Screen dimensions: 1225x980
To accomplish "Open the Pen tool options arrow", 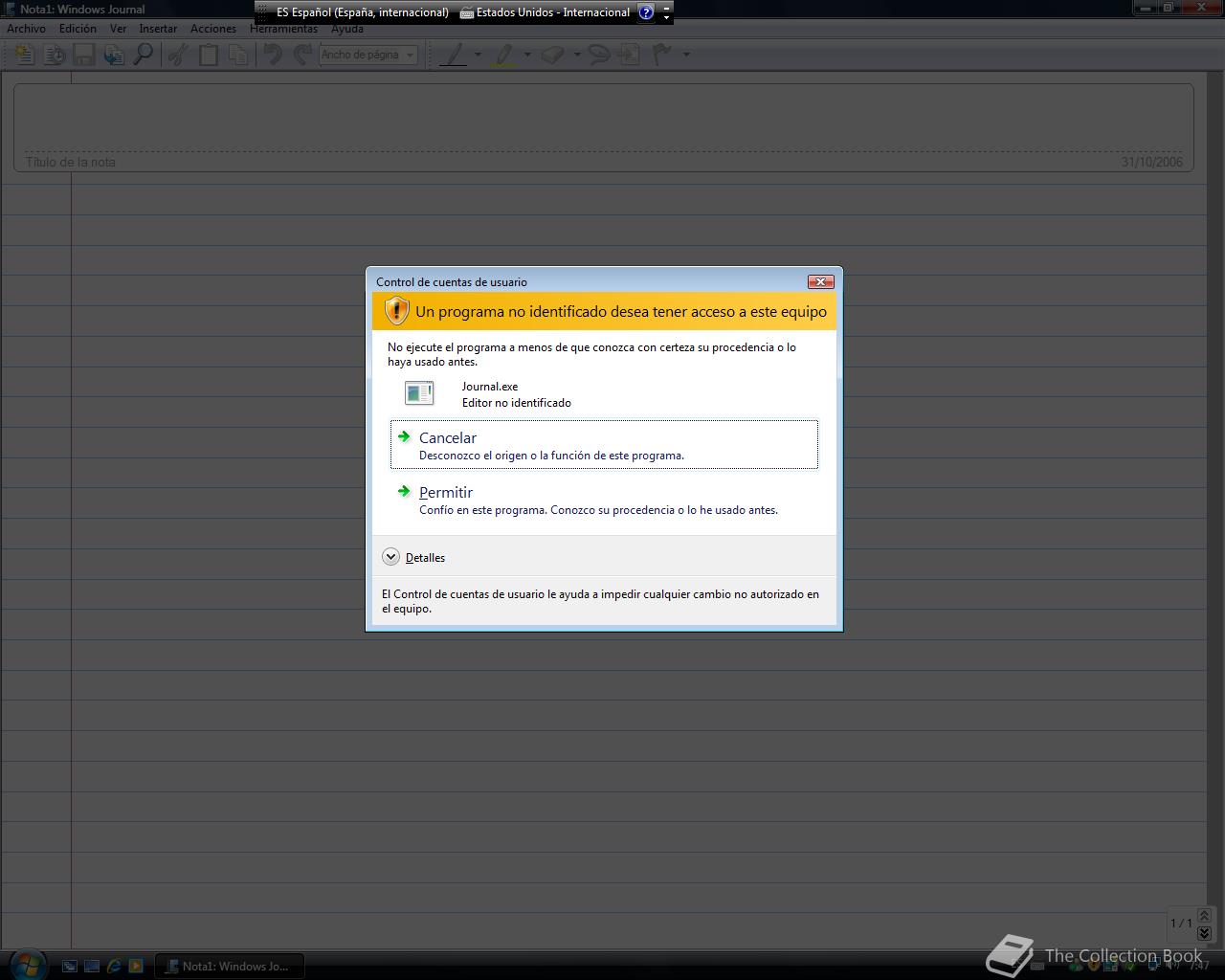I will tap(478, 55).
